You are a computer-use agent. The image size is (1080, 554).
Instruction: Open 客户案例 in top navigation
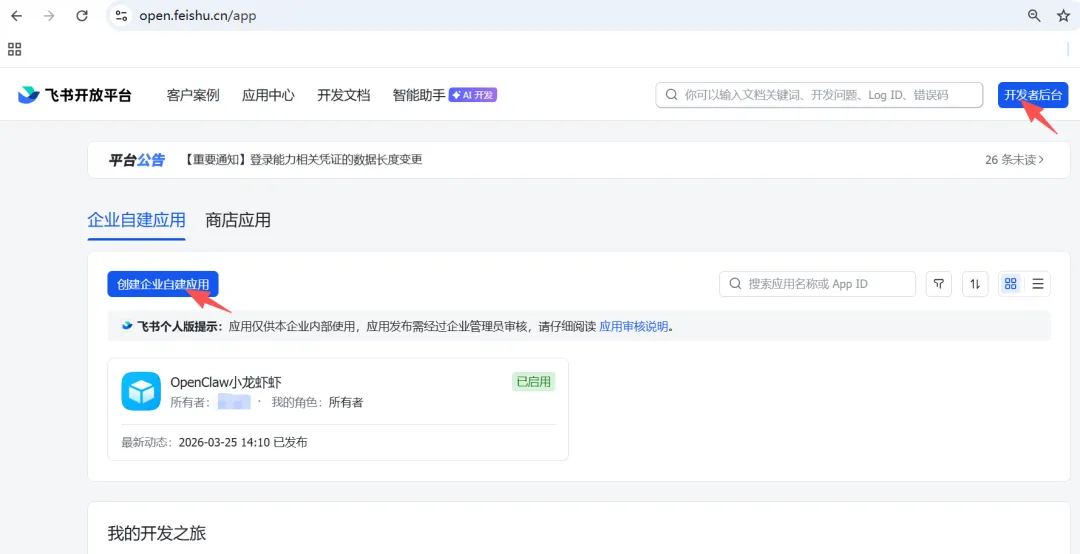[193, 95]
